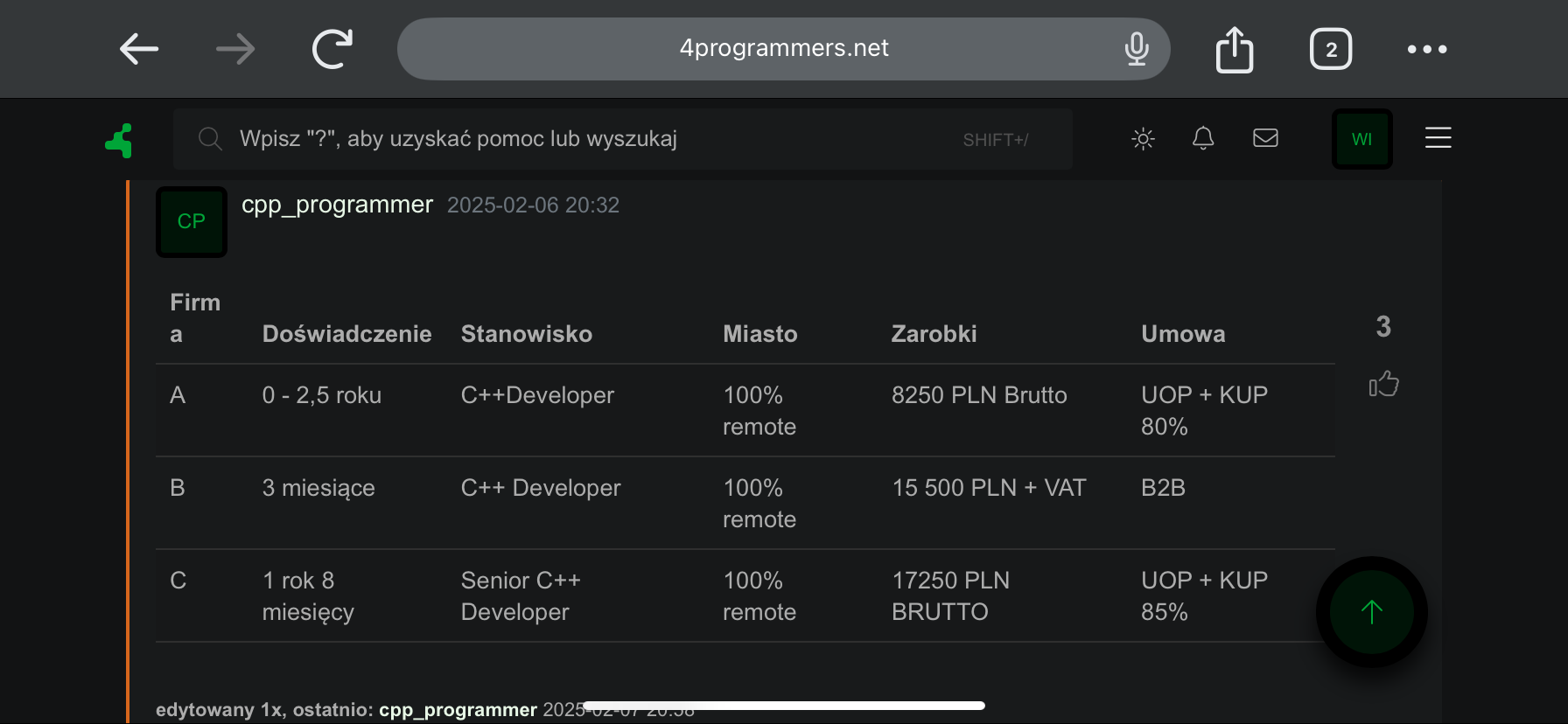The height and width of the screenshot is (724, 1568).
Task: Open post timestamp 2025-02-06 20:32 permalink
Action: tap(533, 205)
